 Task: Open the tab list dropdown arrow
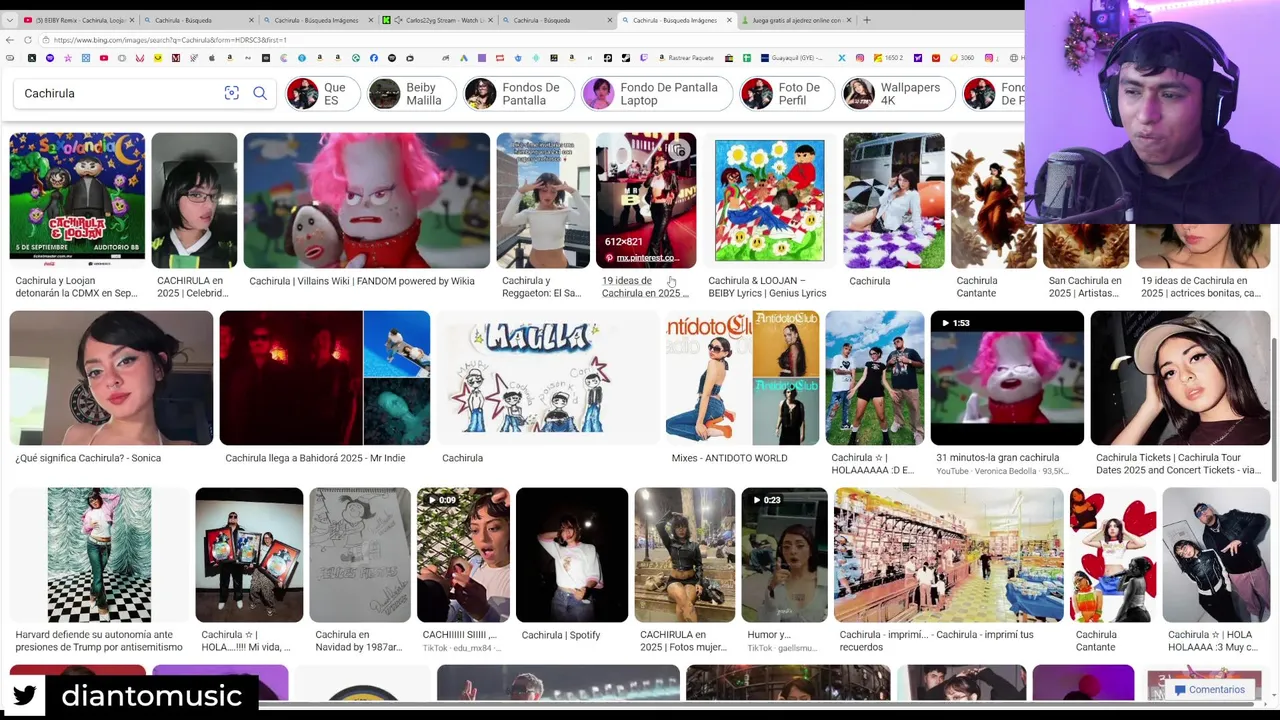[8, 20]
